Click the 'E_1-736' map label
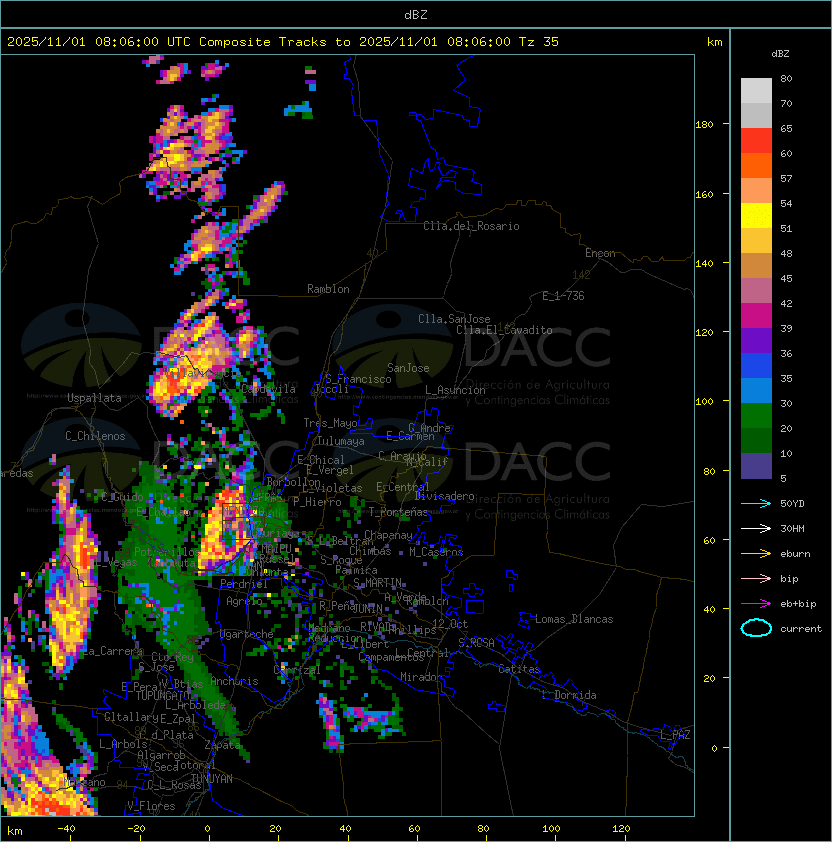The height and width of the screenshot is (842, 832). [563, 296]
